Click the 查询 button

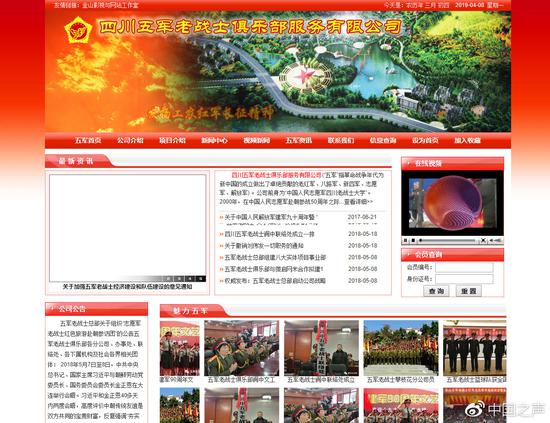point(436,291)
